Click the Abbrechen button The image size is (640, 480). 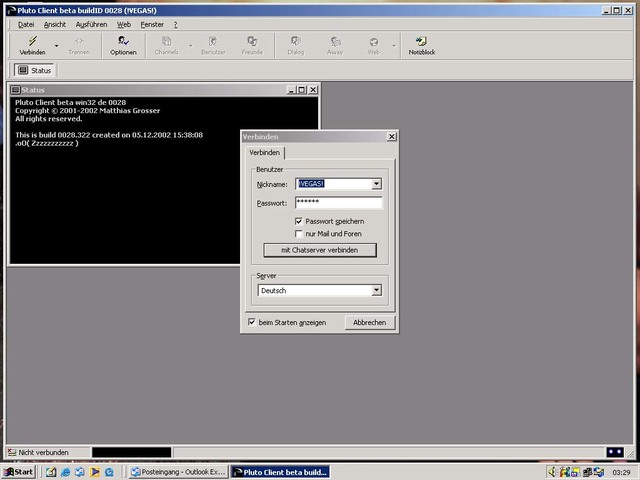click(x=369, y=322)
